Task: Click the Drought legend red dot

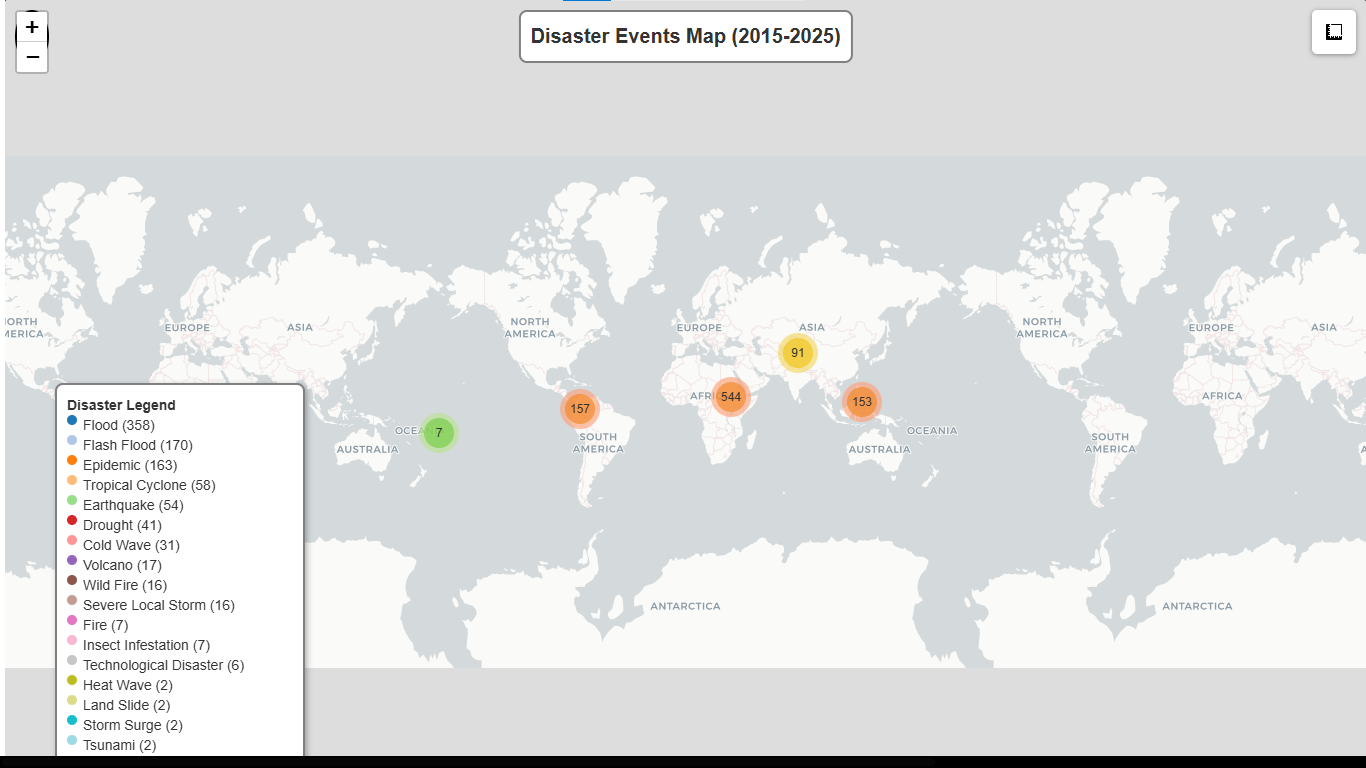Action: 72,520
